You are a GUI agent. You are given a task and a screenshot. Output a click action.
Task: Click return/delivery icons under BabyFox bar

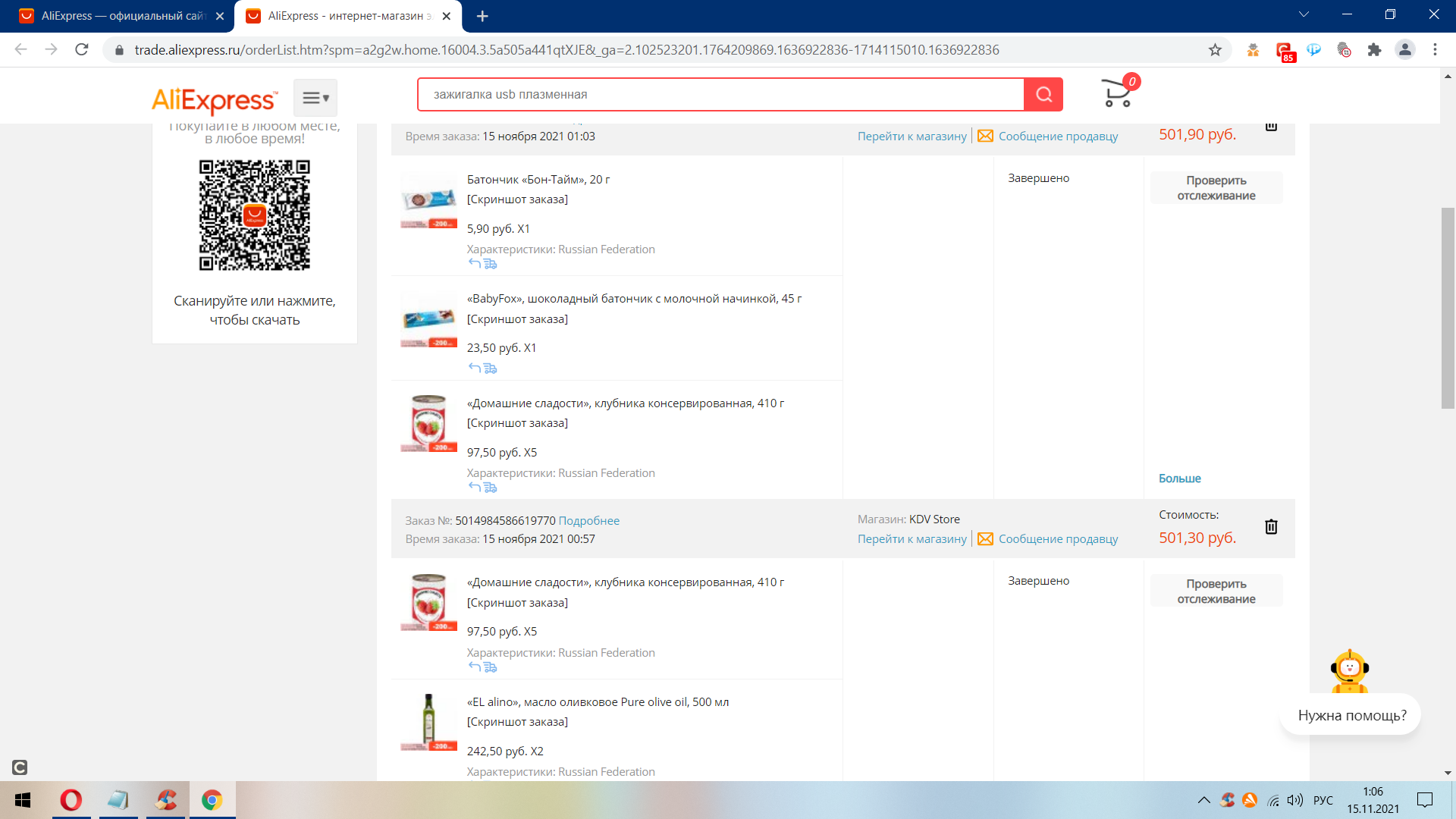click(482, 369)
